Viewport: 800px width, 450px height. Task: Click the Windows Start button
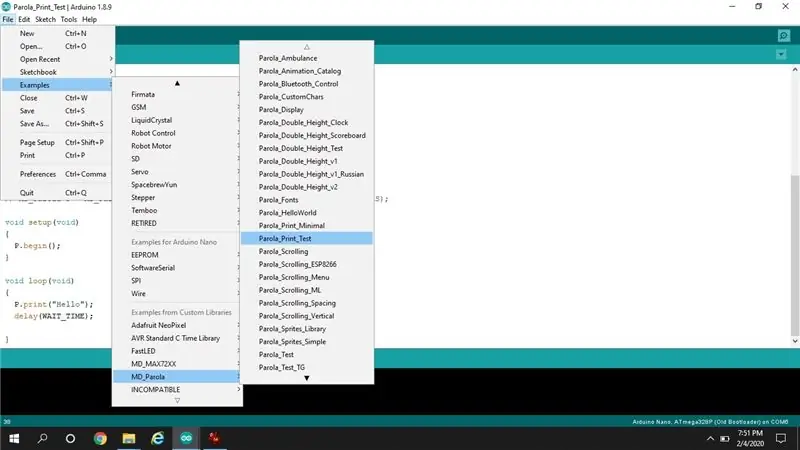tap(14, 438)
